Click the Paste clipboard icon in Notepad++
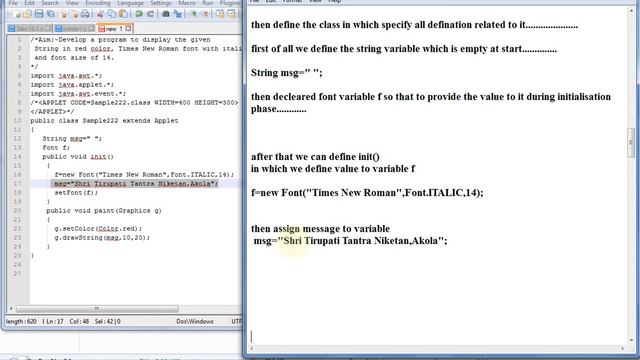 point(123,14)
